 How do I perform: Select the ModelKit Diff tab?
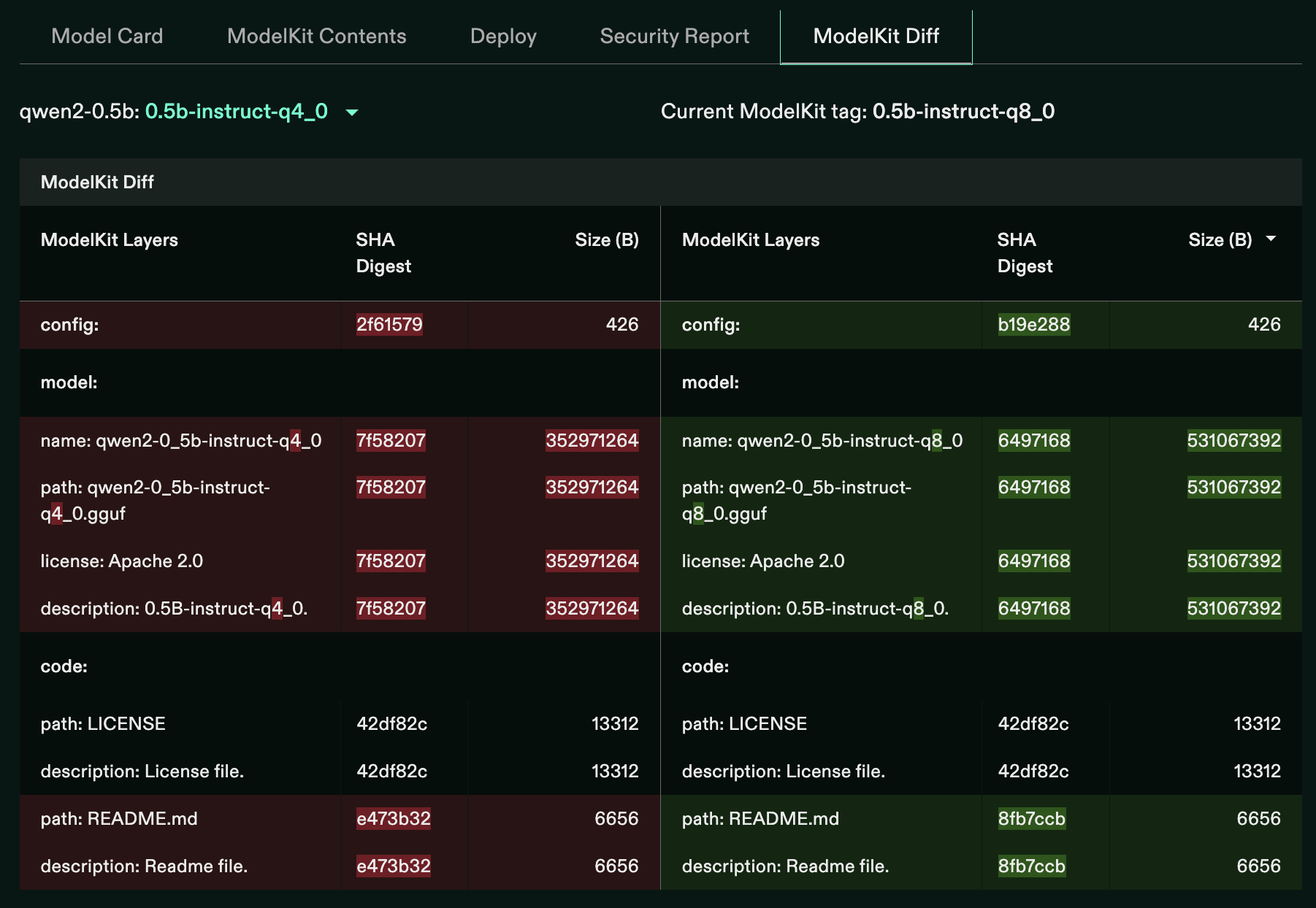coord(876,36)
